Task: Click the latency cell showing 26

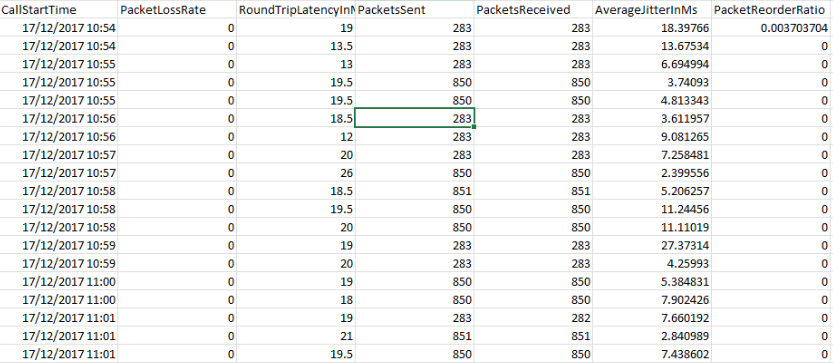Action: click(x=295, y=173)
